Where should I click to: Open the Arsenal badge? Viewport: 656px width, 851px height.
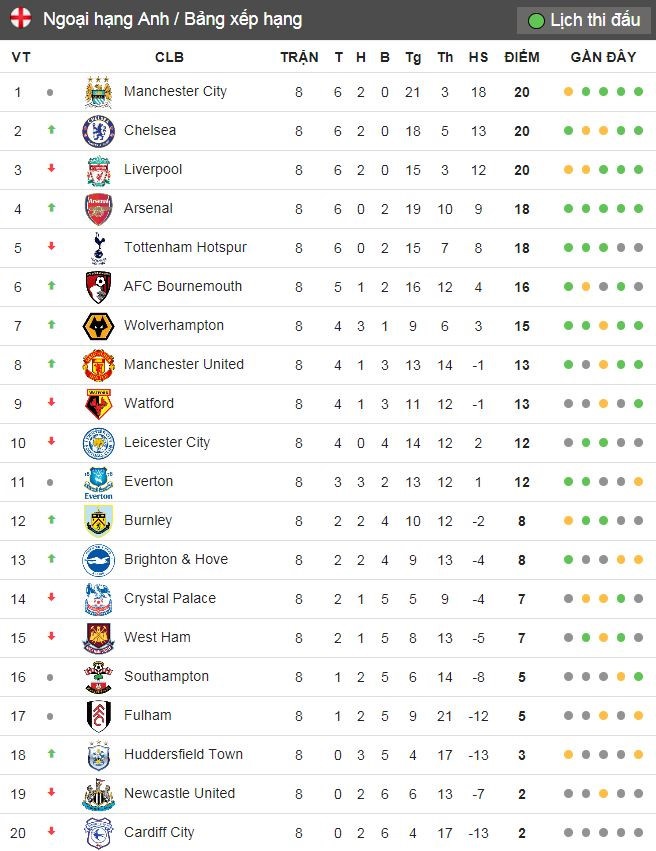97,208
